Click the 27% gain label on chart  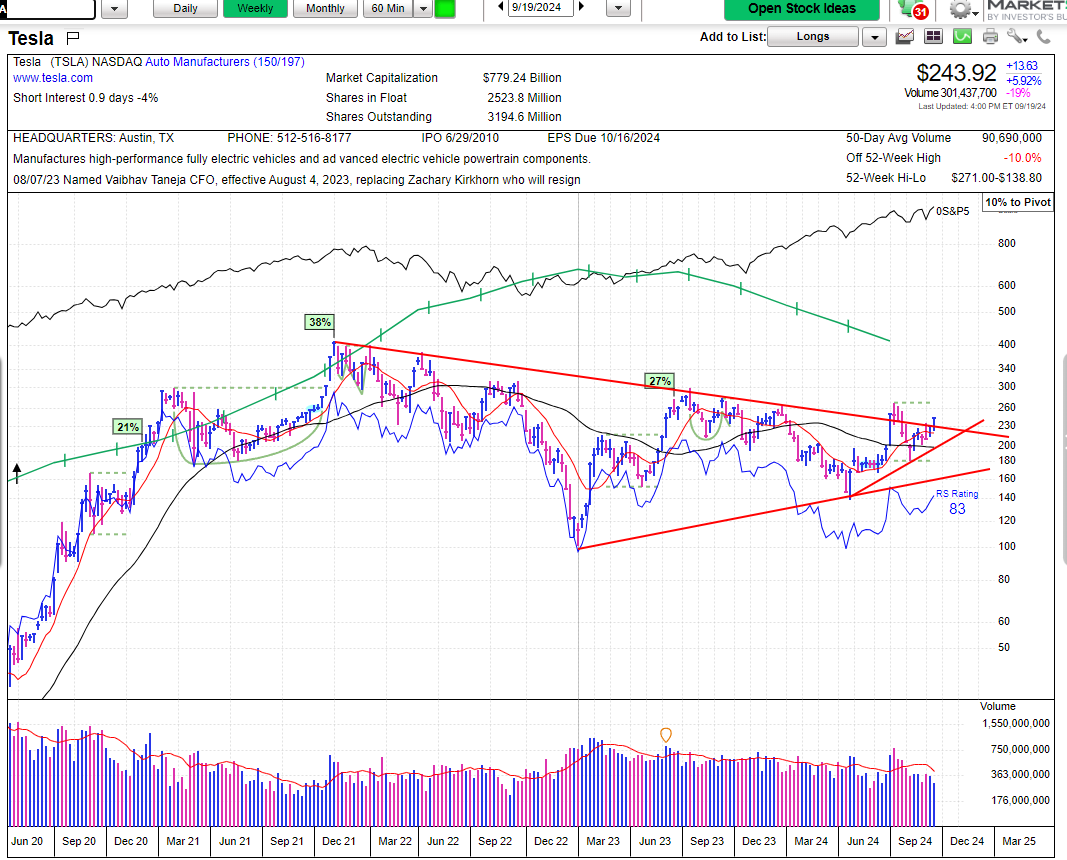click(659, 381)
